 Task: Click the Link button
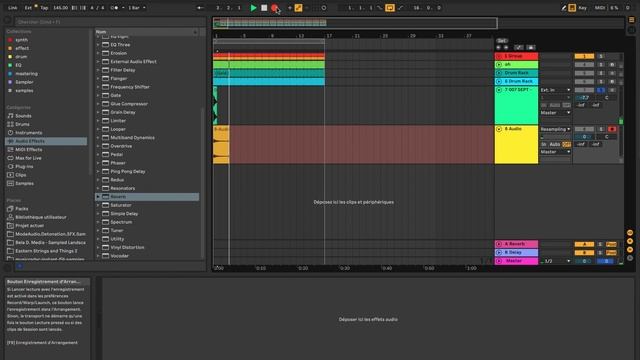13,8
